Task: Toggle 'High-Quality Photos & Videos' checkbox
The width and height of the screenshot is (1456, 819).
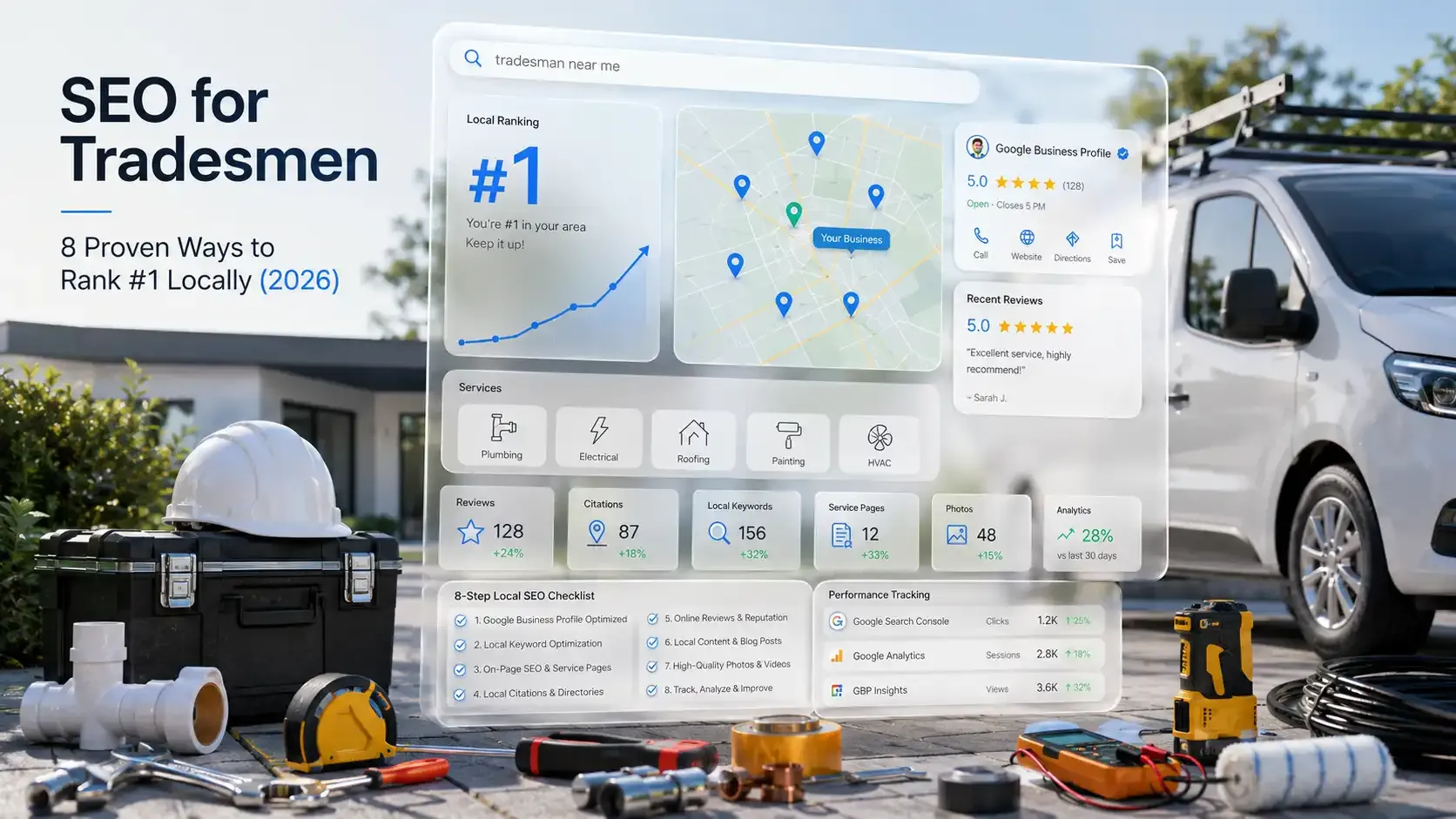Action: click(x=652, y=666)
